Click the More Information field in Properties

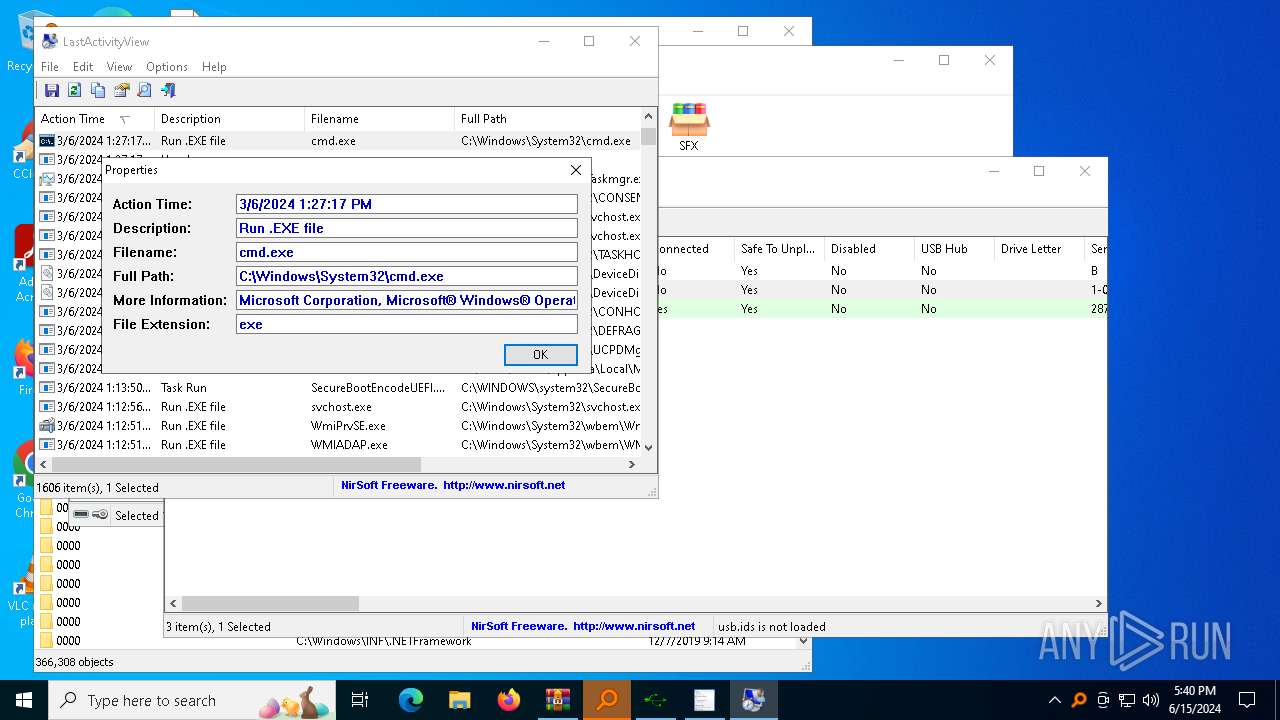(407, 300)
